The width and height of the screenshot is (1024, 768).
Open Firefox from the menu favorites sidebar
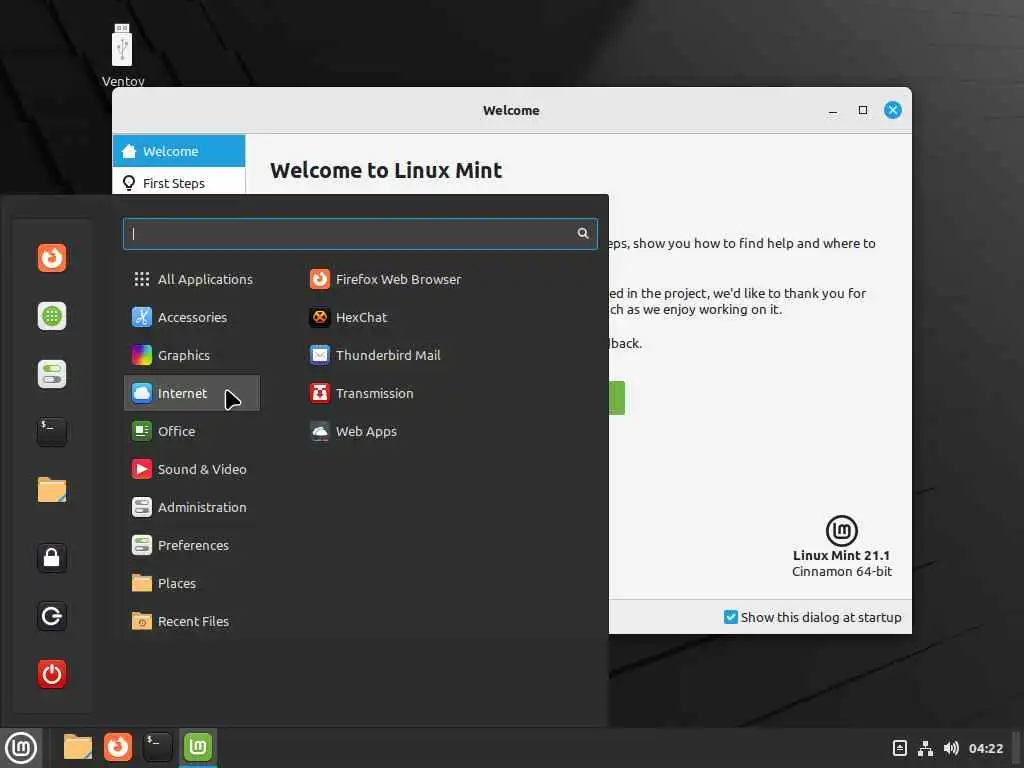[x=52, y=258]
